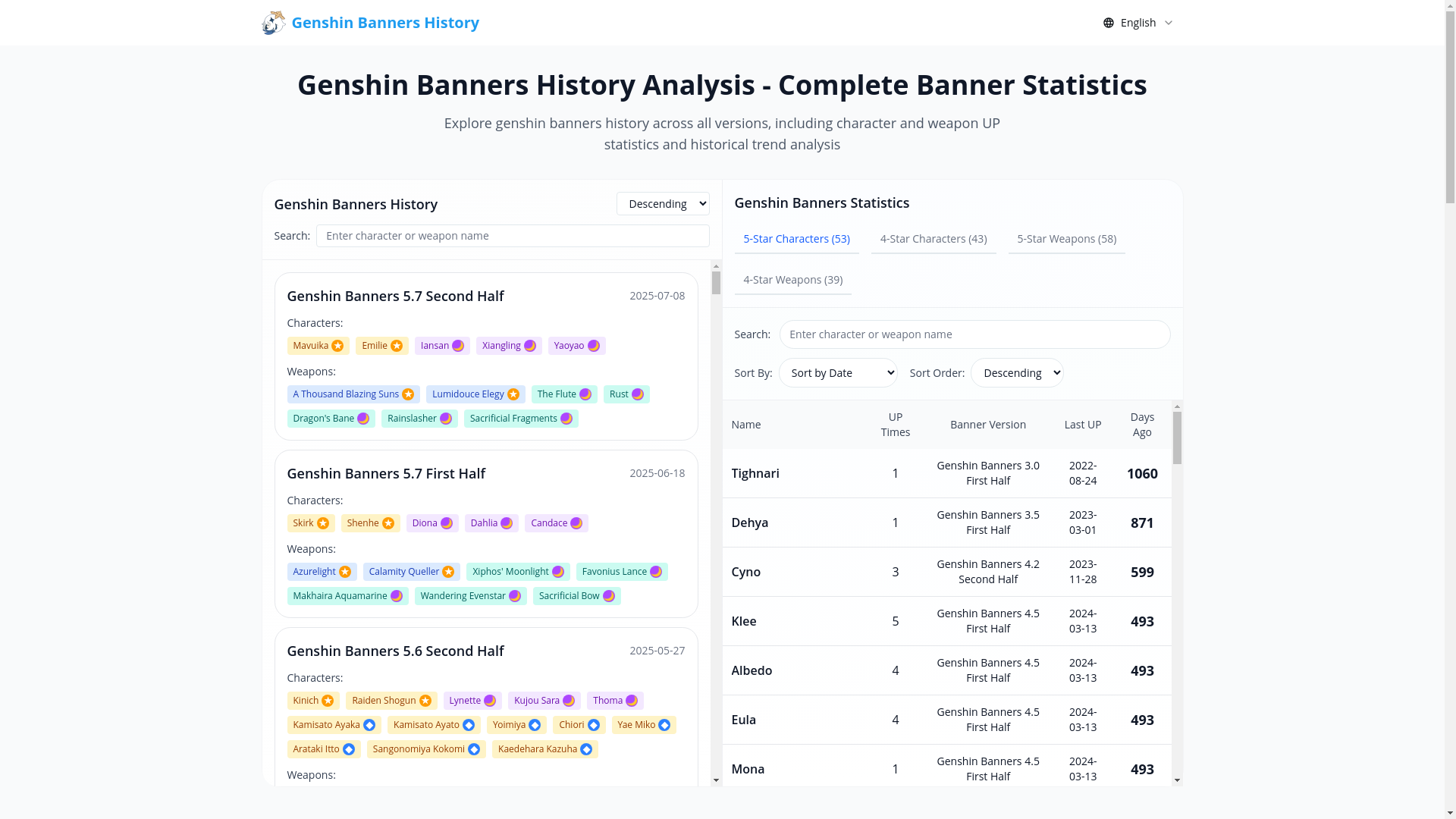Click blue icon on Yoimiya tag
The height and width of the screenshot is (819, 1456).
pos(535,725)
